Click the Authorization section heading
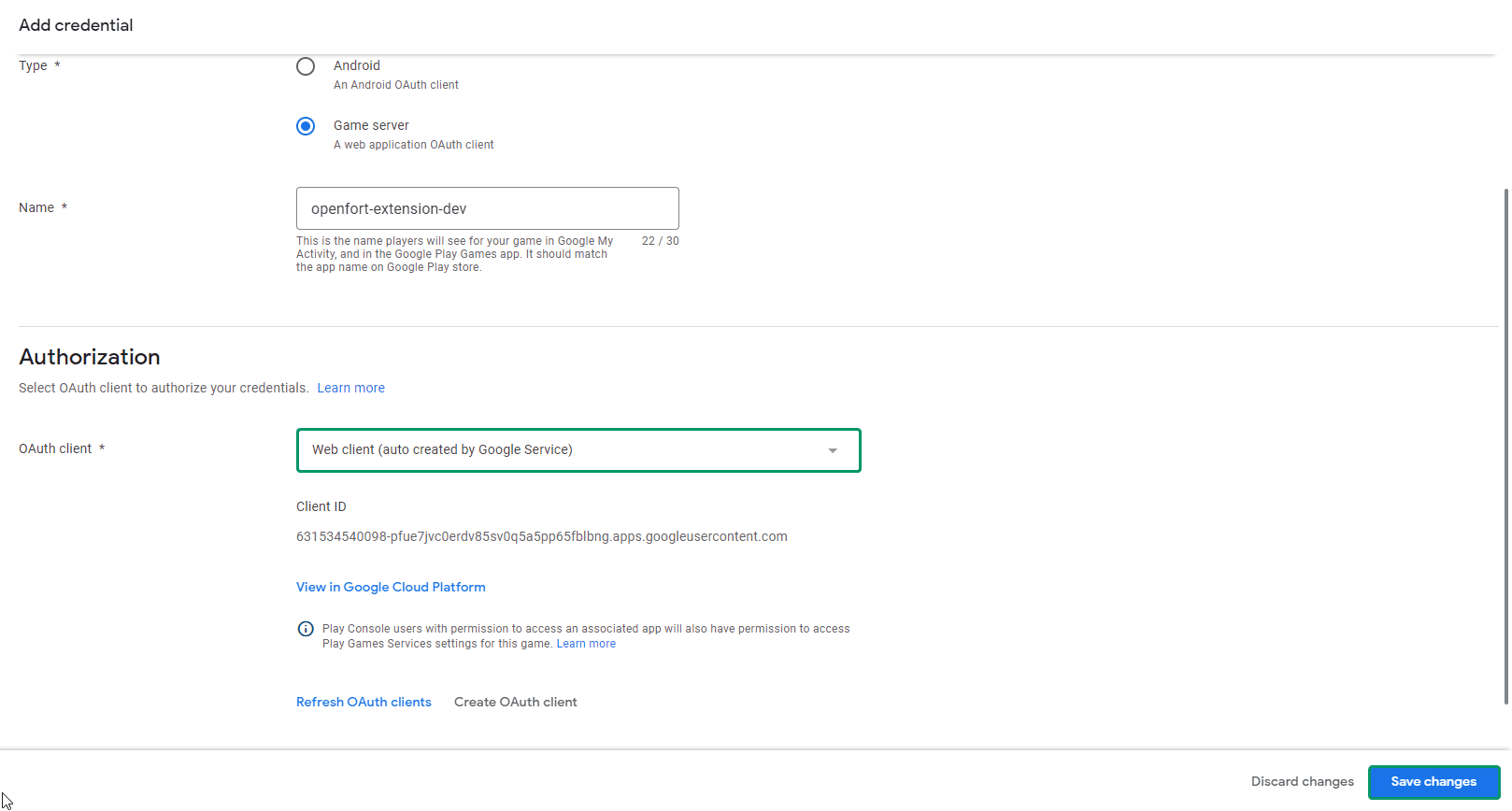 coord(90,357)
